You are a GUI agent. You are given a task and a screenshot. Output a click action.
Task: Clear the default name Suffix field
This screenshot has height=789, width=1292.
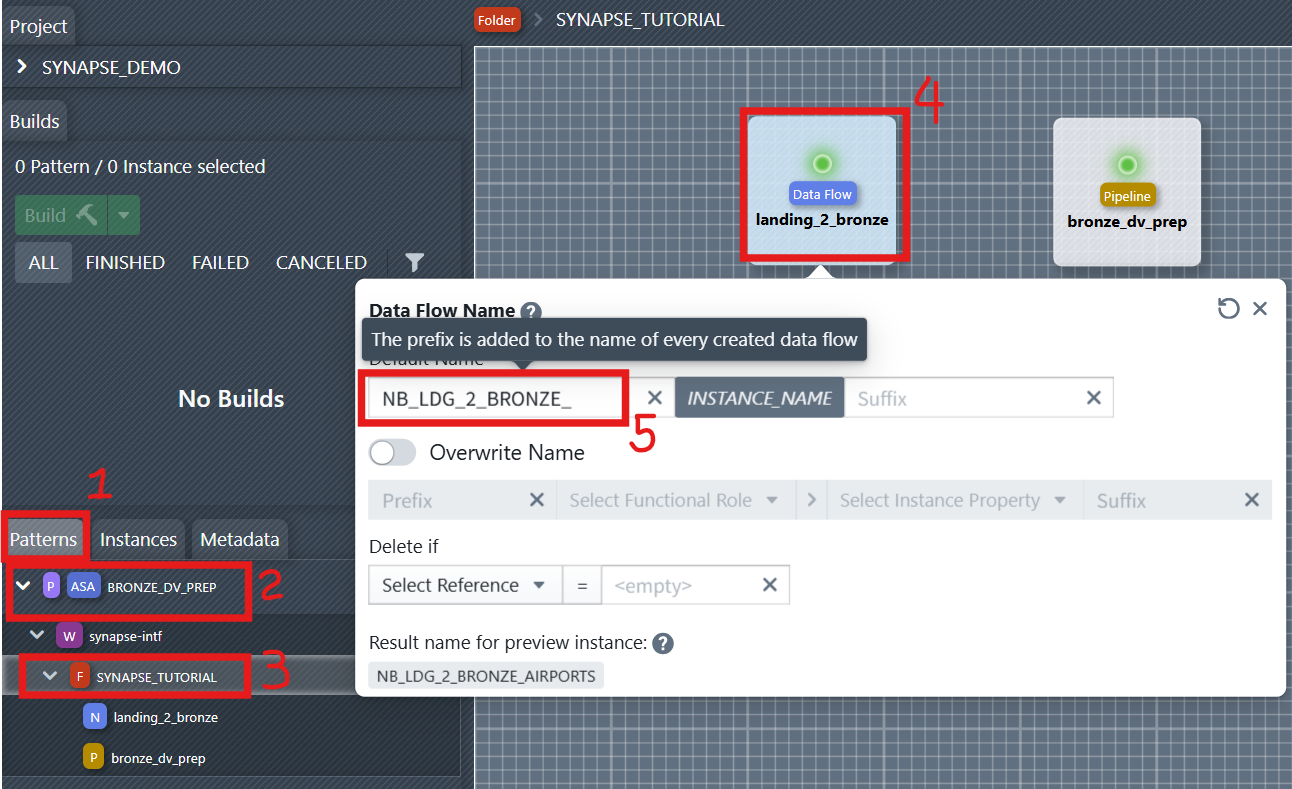[1094, 398]
